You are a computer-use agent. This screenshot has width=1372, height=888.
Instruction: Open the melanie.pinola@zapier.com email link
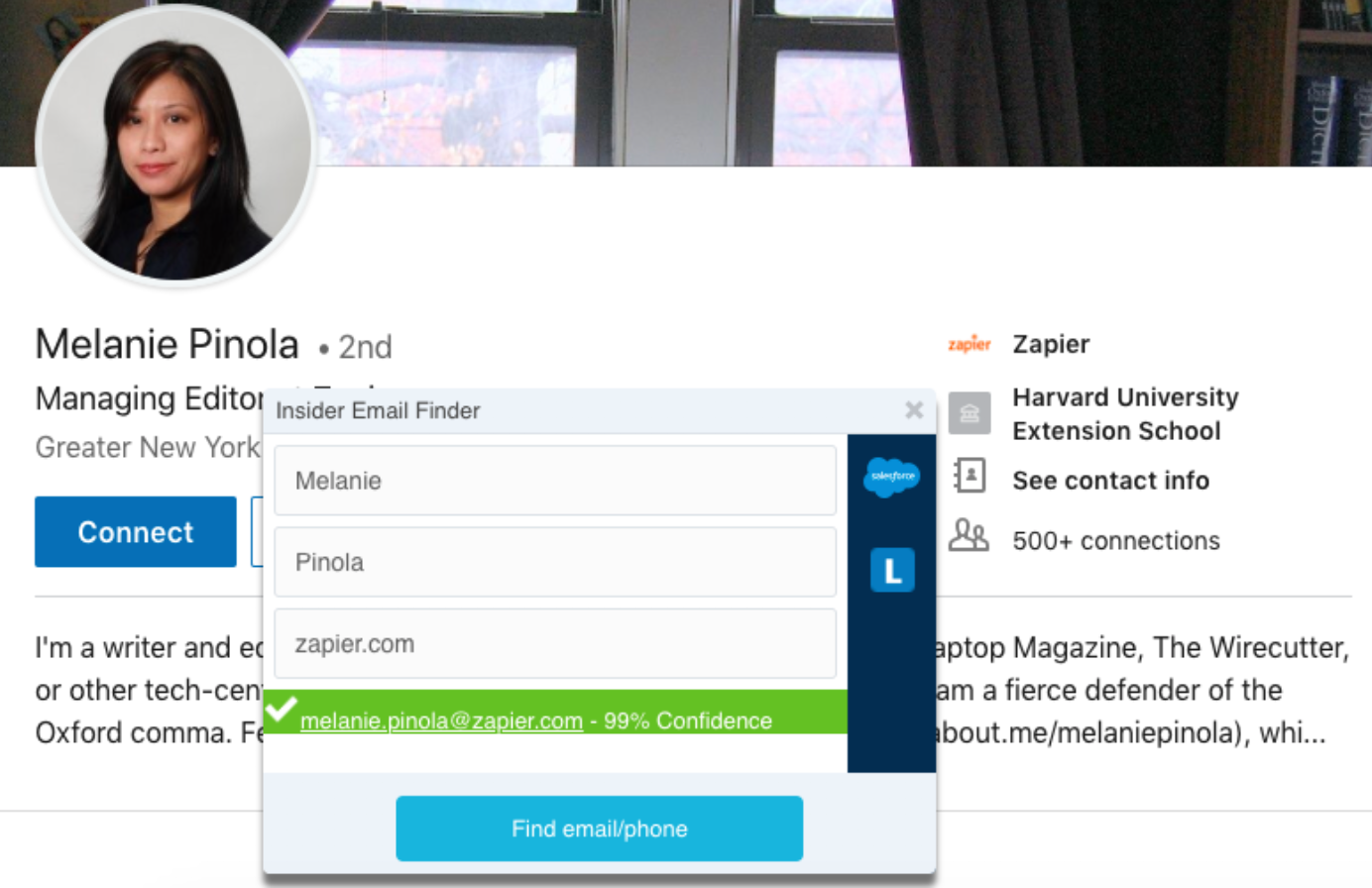coord(441,721)
